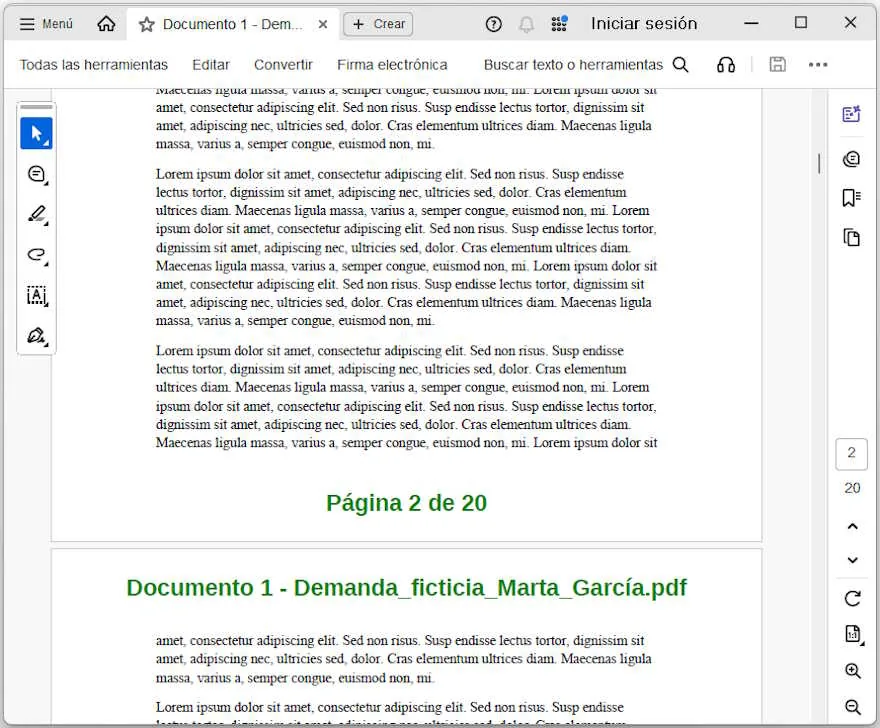Switch to Documento 1 - Dem... tab

[232, 24]
